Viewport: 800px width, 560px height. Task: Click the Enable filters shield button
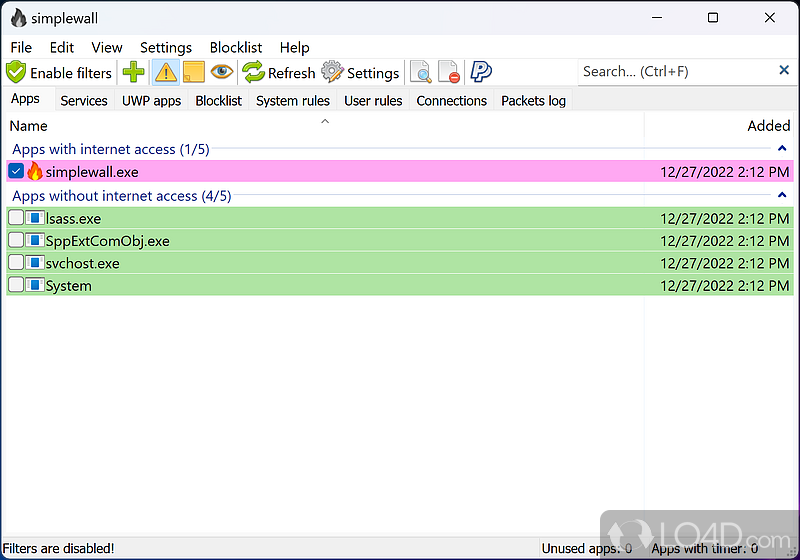59,72
